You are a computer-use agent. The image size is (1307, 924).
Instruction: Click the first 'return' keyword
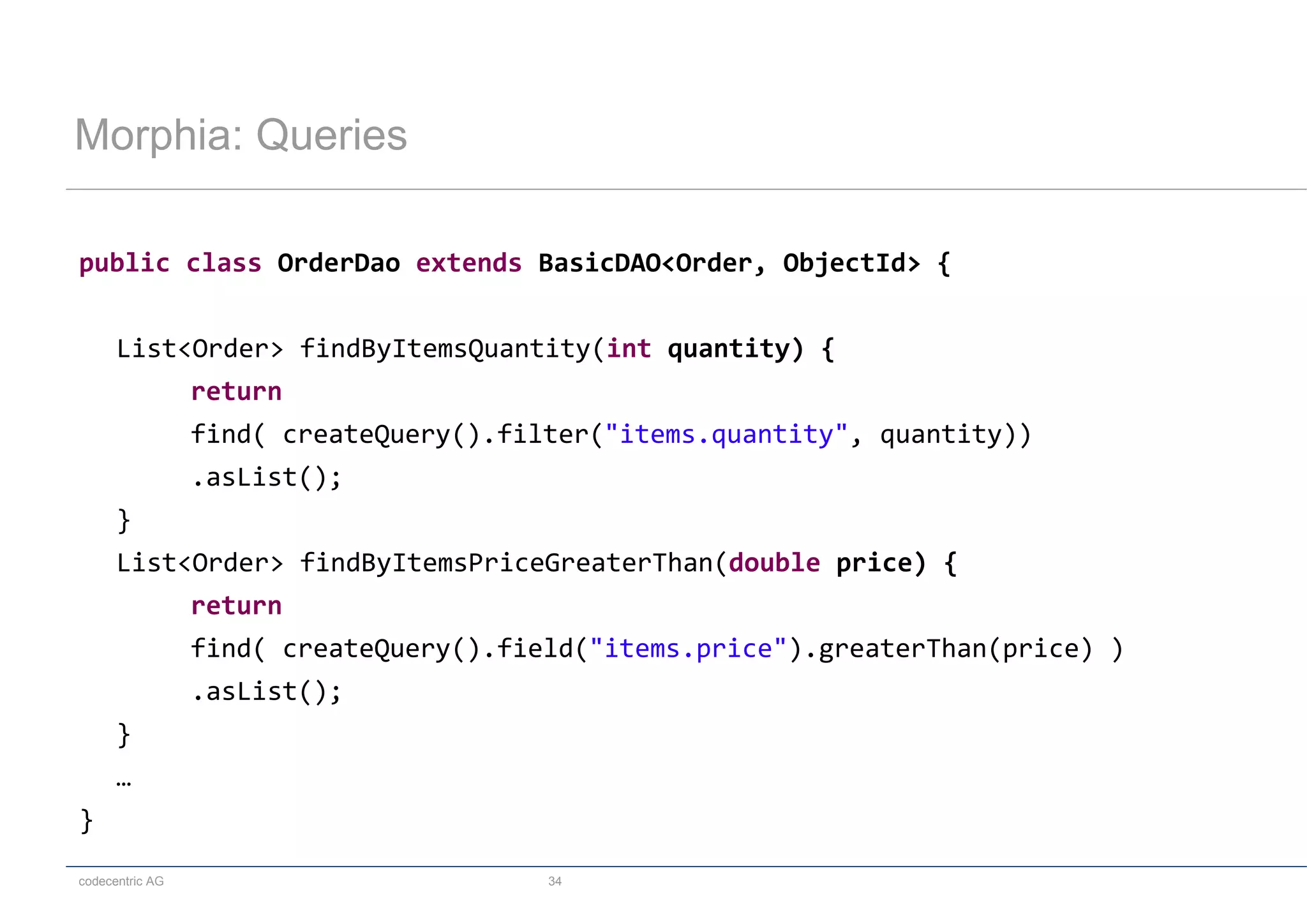point(236,391)
